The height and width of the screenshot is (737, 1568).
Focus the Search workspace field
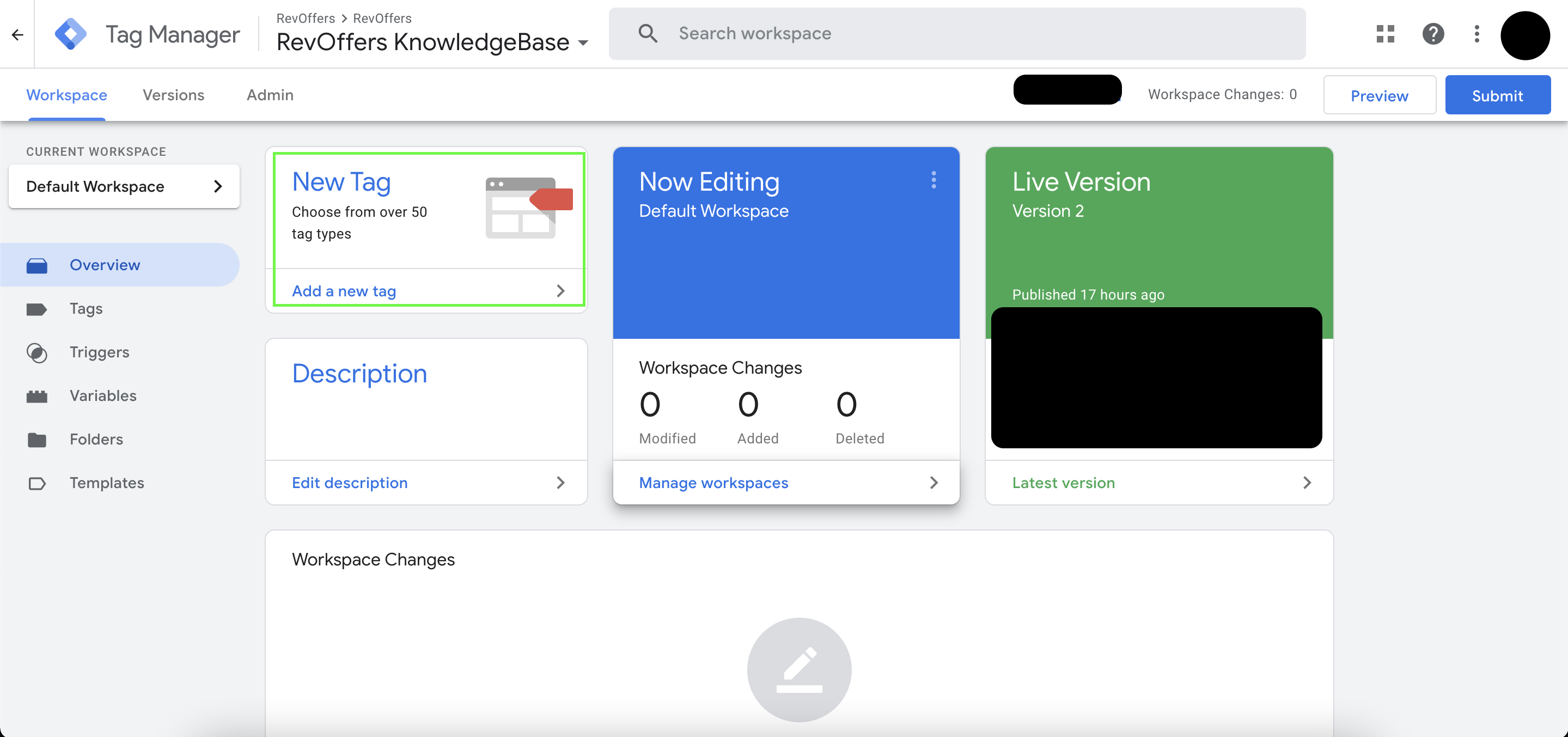coord(957,33)
